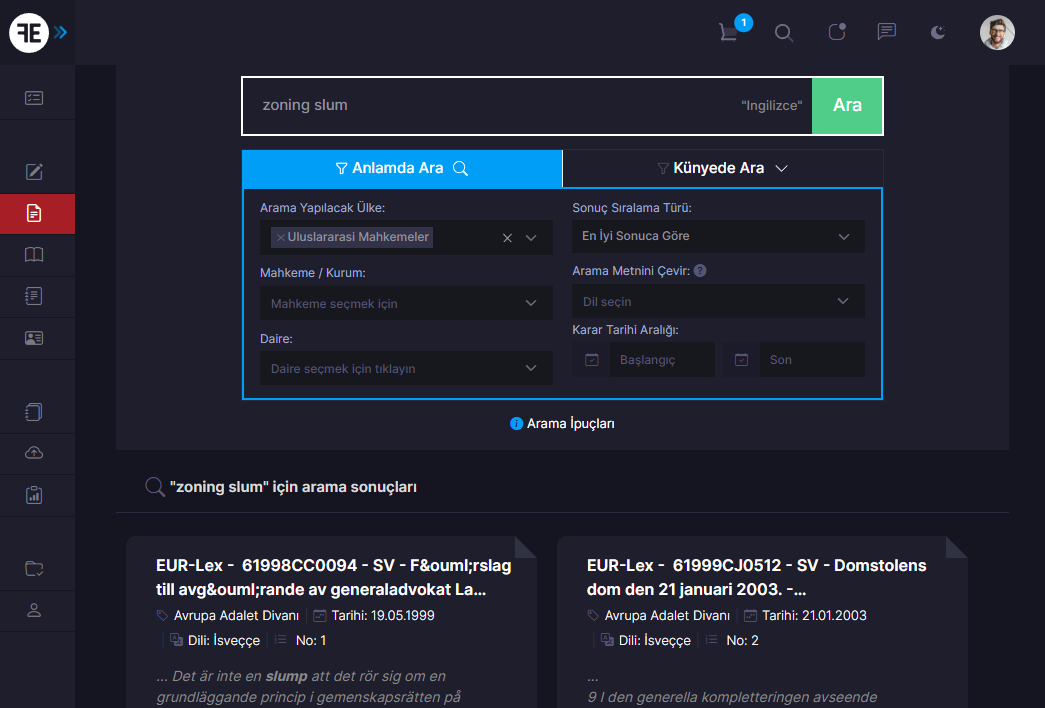Viewport: 1045px width, 708px height.
Task: Click the search magnifier in top bar
Action: [784, 33]
